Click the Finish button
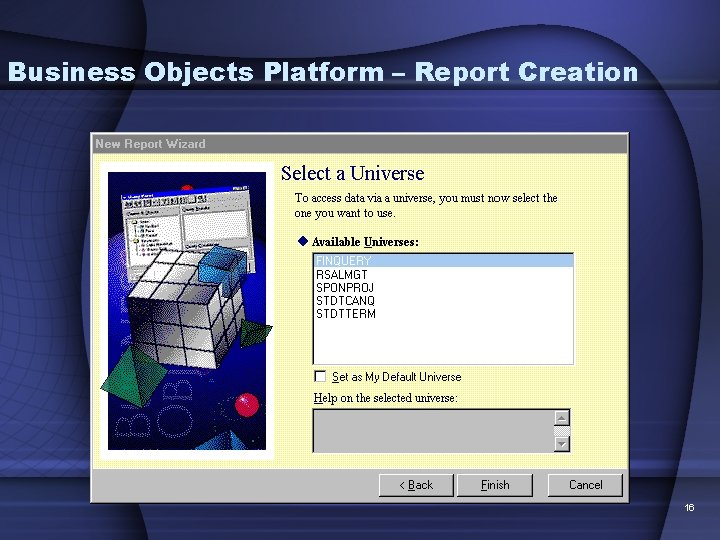 point(495,485)
